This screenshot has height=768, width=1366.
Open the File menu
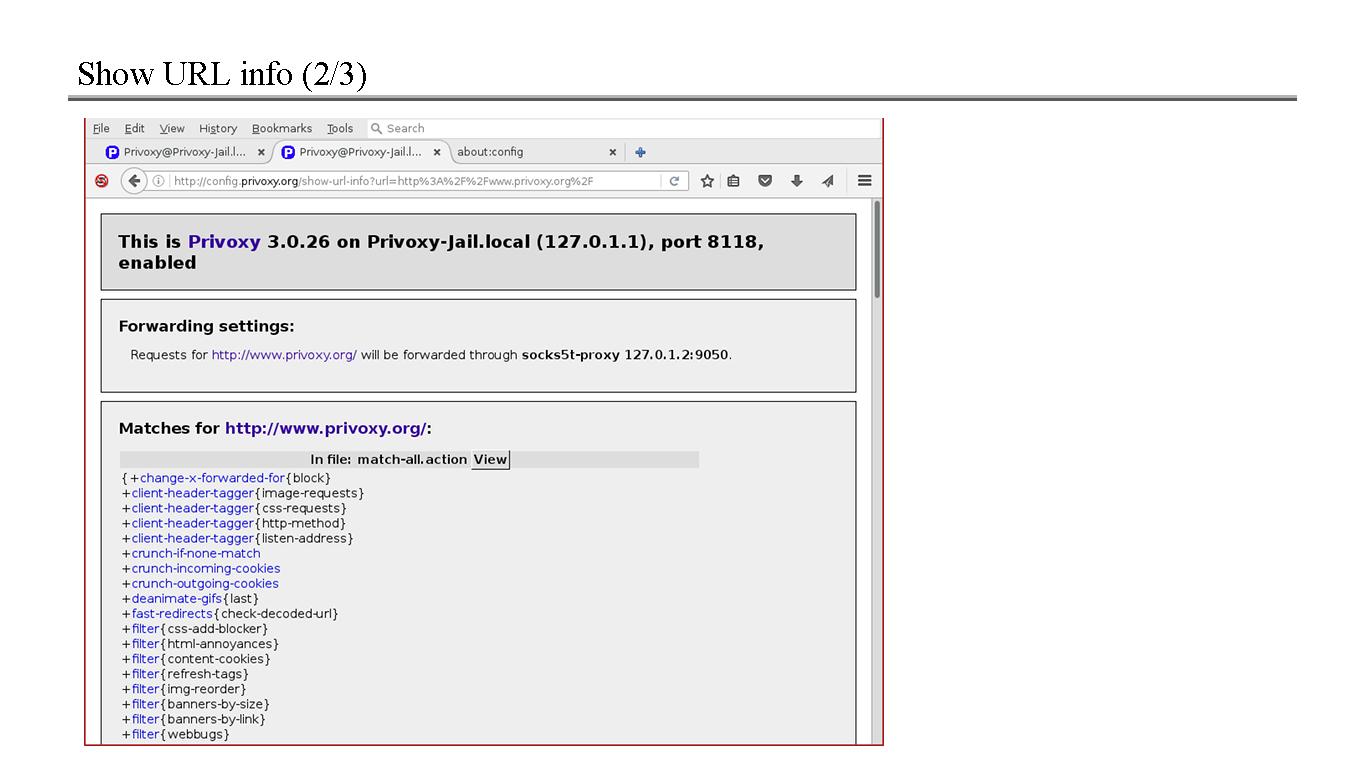[x=101, y=128]
